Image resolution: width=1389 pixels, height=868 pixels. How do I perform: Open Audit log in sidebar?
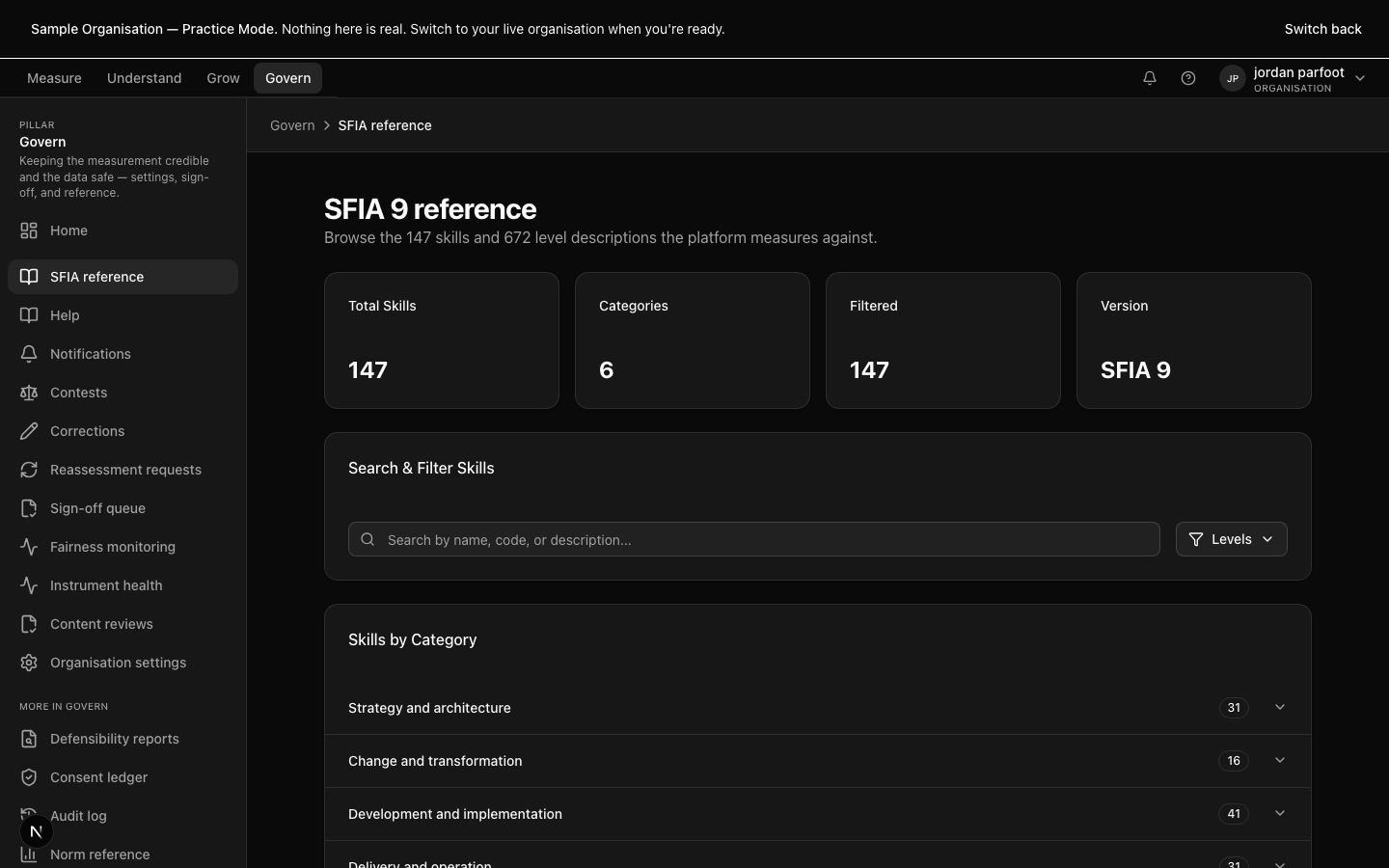pyautogui.click(x=123, y=816)
